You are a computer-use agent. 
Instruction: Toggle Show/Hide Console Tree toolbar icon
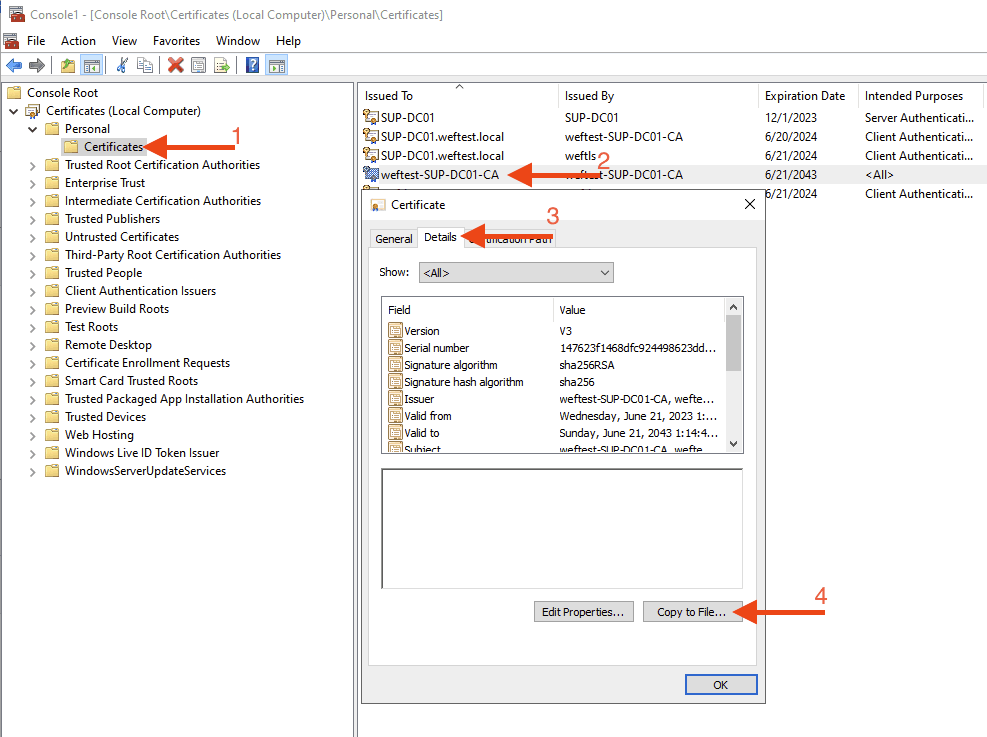92,65
